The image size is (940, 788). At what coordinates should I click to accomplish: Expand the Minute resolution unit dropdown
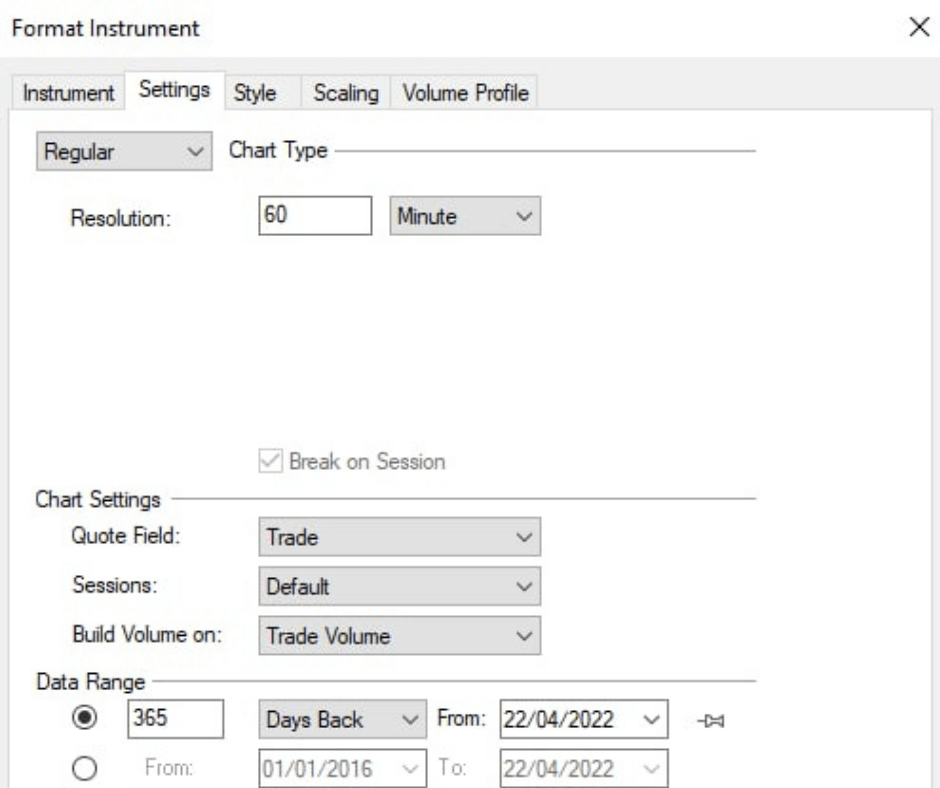click(x=464, y=216)
